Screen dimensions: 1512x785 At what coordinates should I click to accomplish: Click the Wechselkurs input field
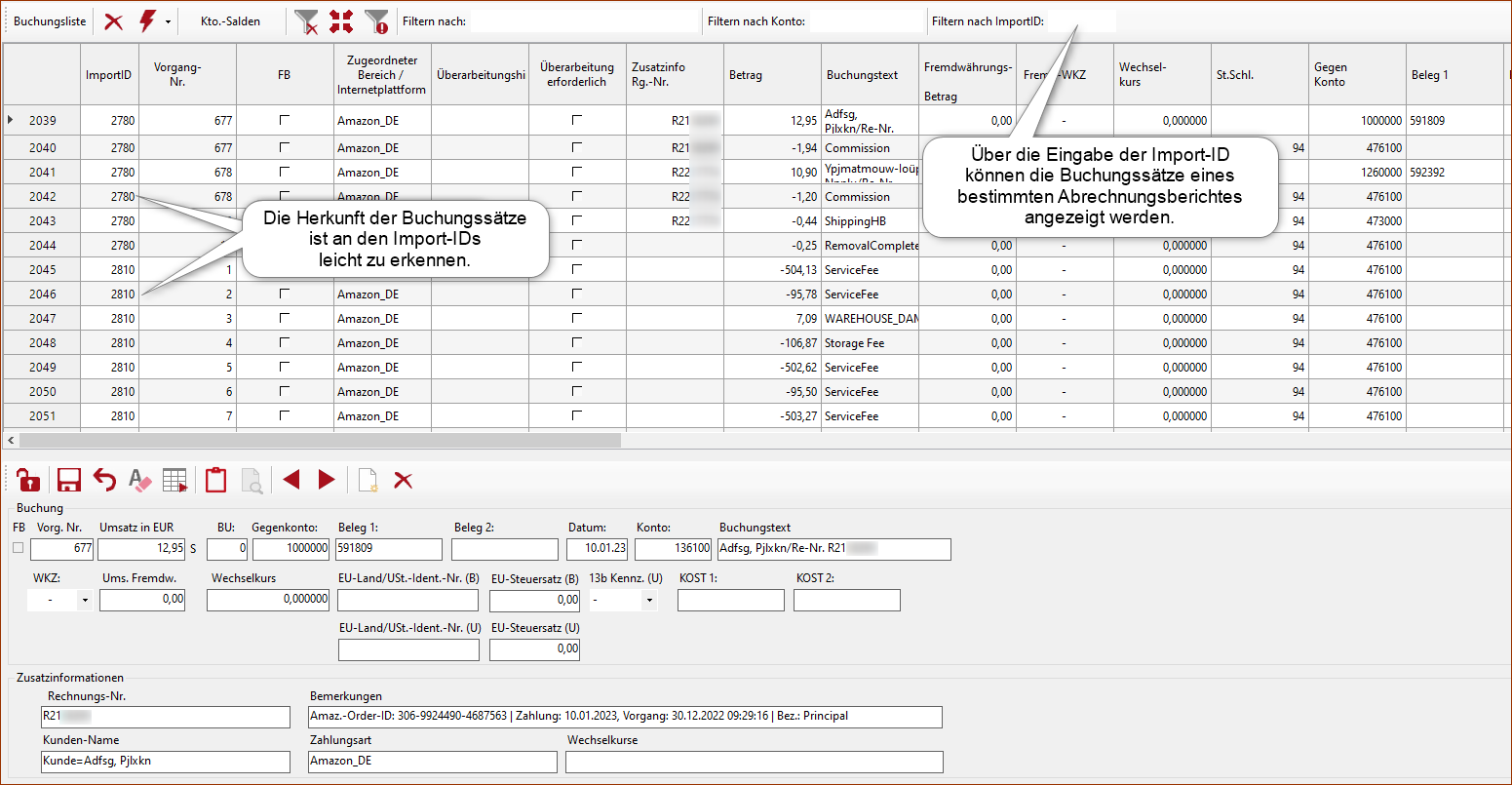(x=268, y=601)
